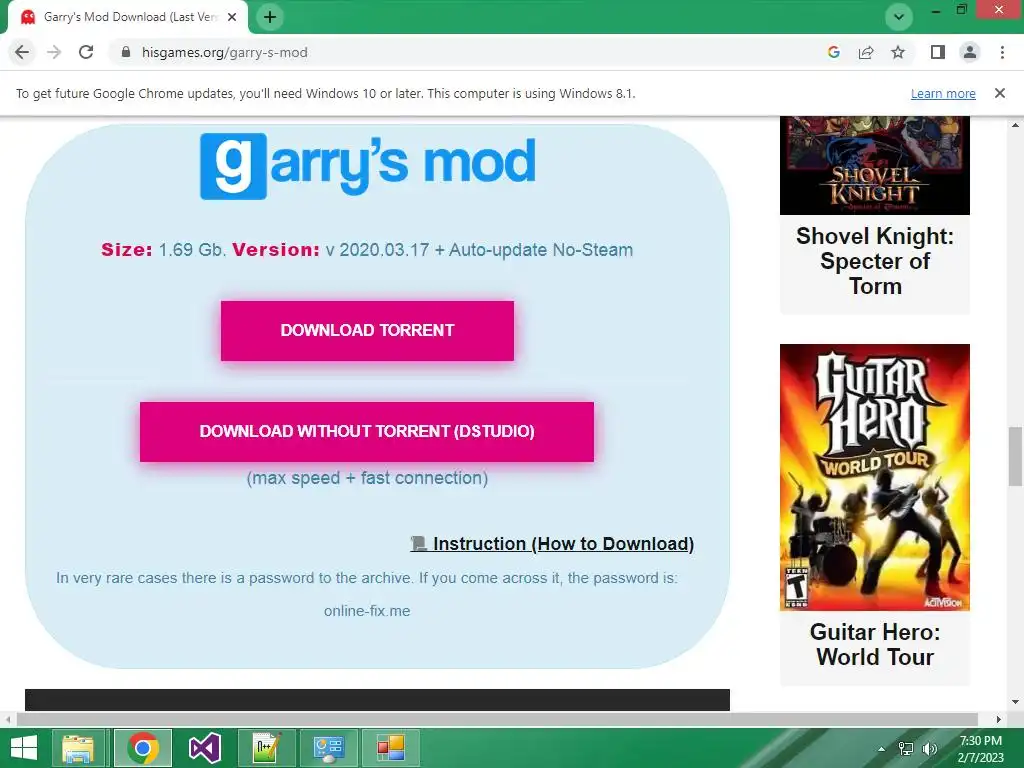Click the scroll up arrow
Screen dimensions: 1024x768
point(1015,124)
